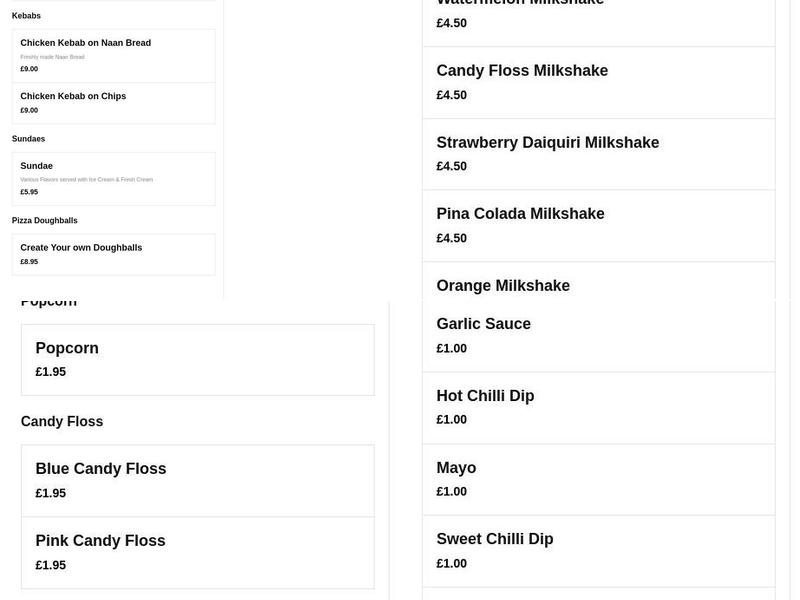
Task: Click the Sundaes section heading
Action: coord(26,138)
